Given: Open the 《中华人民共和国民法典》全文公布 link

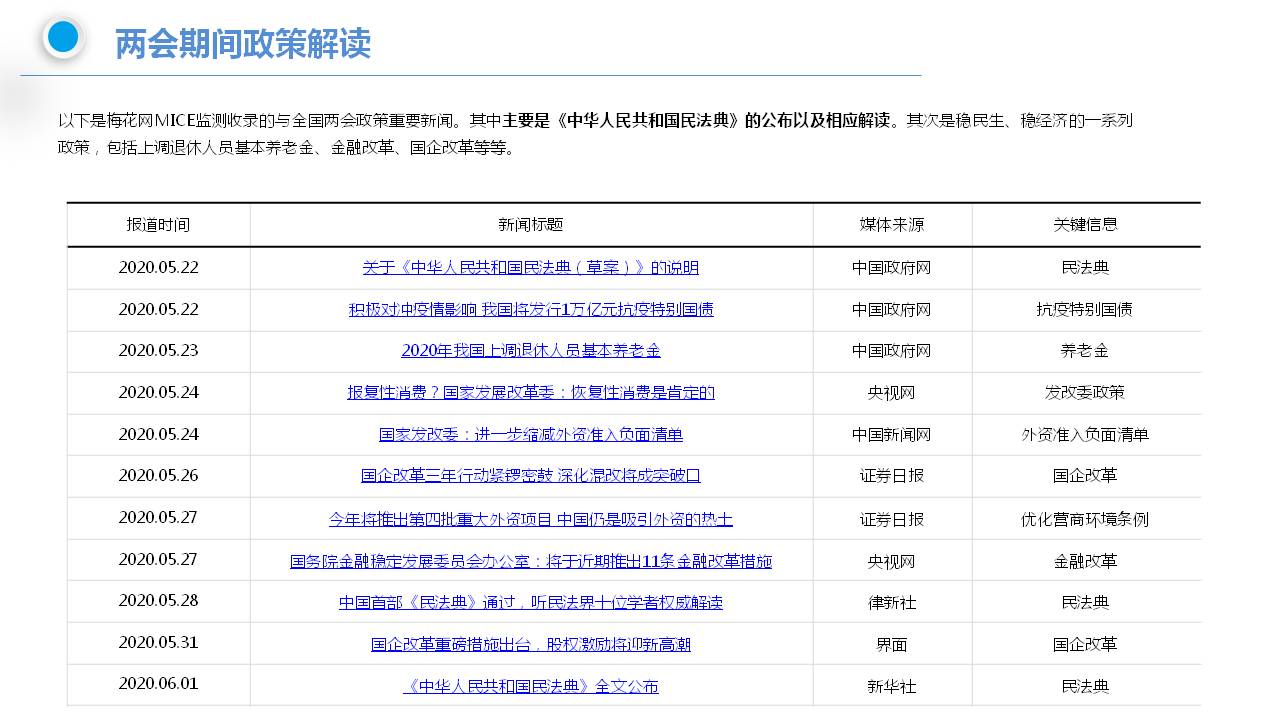Looking at the screenshot, I should (x=530, y=687).
